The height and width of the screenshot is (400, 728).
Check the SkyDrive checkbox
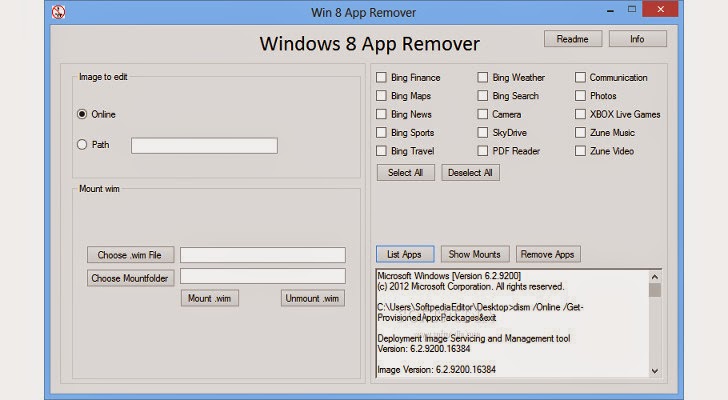(483, 133)
